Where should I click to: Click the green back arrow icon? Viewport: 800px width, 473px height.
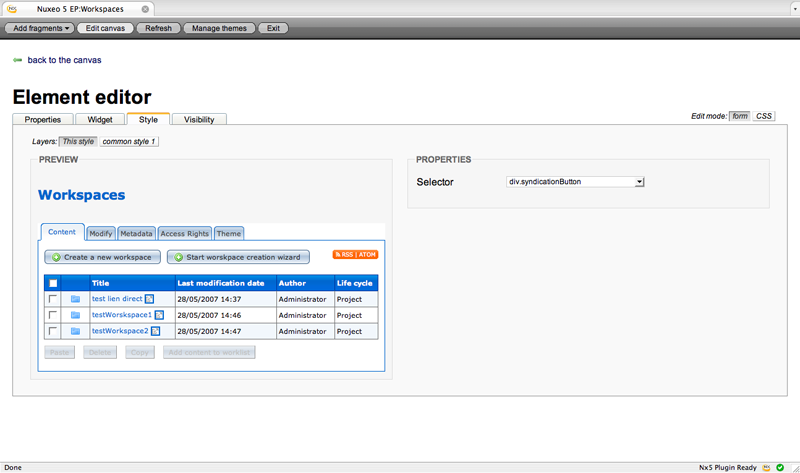coord(17,60)
